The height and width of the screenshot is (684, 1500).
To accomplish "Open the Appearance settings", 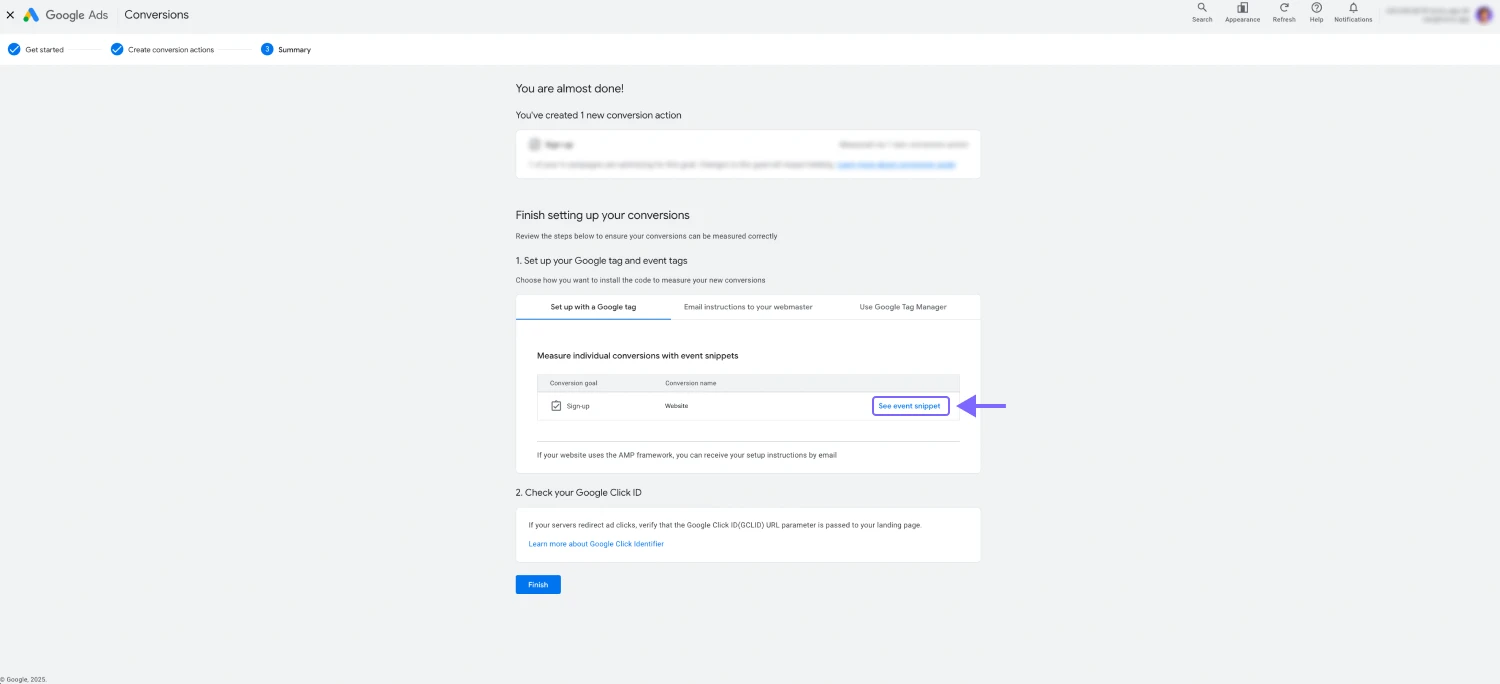I will click(1242, 12).
